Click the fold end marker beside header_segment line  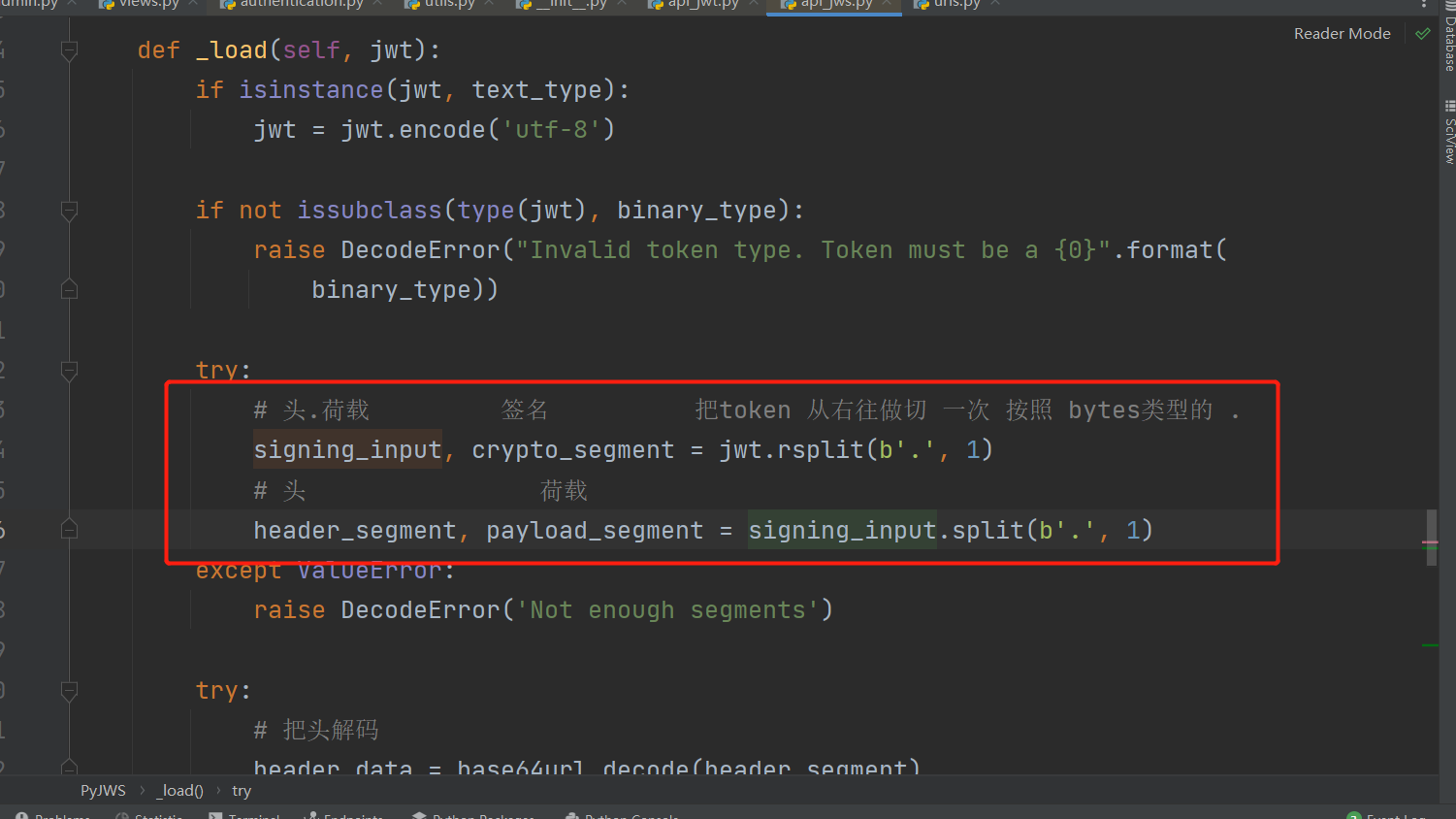tap(69, 530)
